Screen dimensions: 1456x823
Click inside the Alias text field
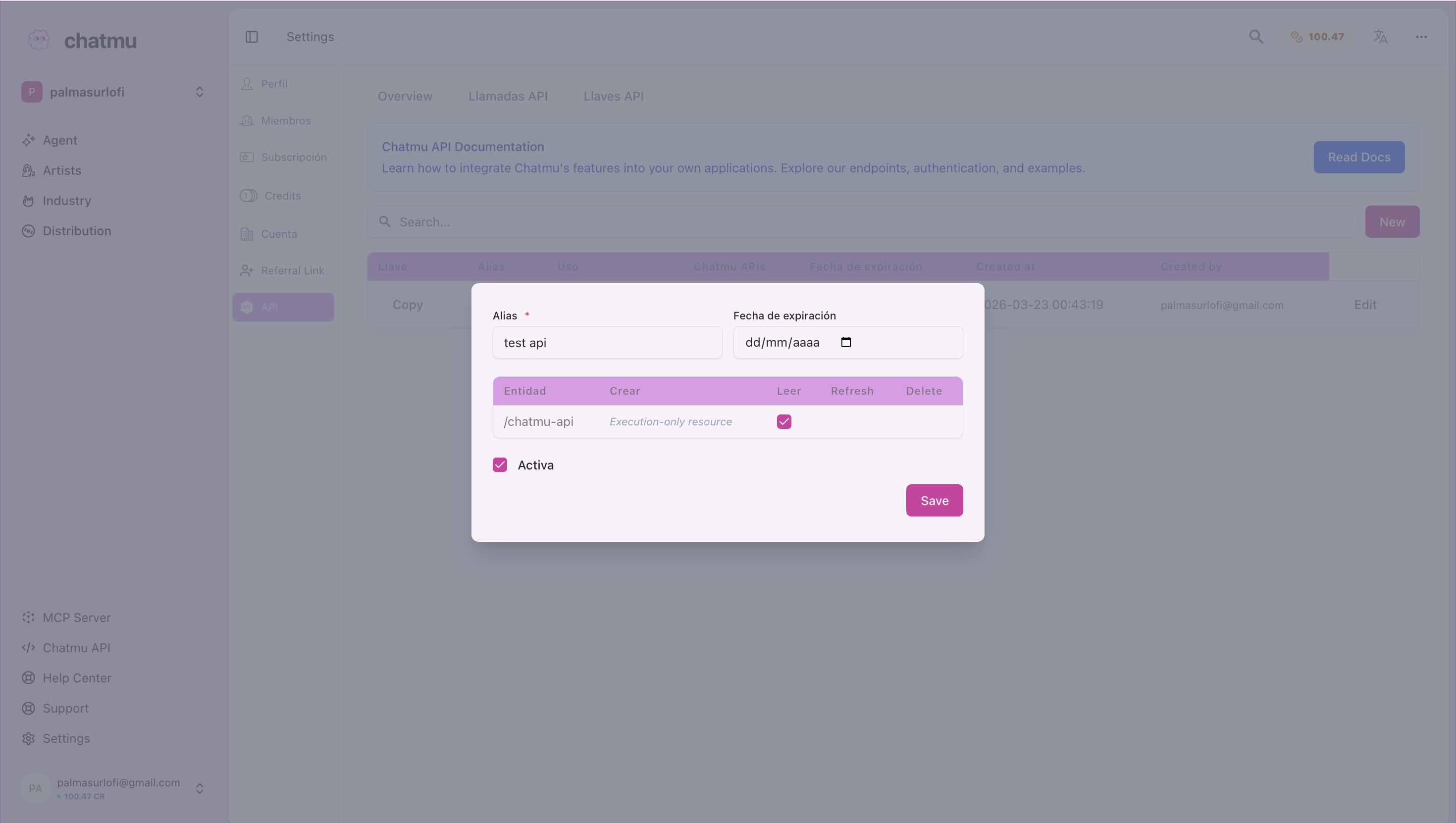click(x=607, y=343)
